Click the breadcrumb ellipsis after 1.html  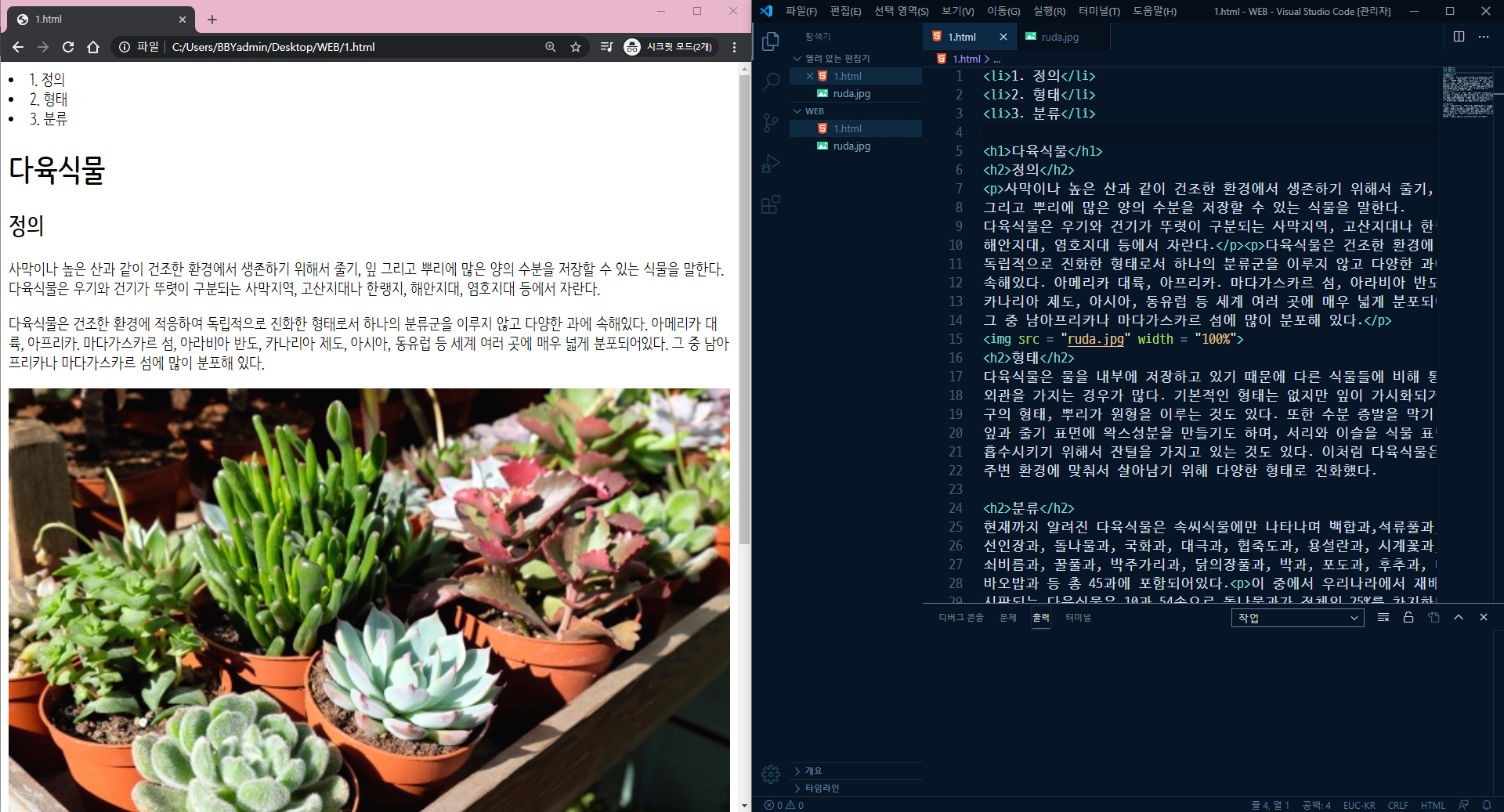coord(996,59)
